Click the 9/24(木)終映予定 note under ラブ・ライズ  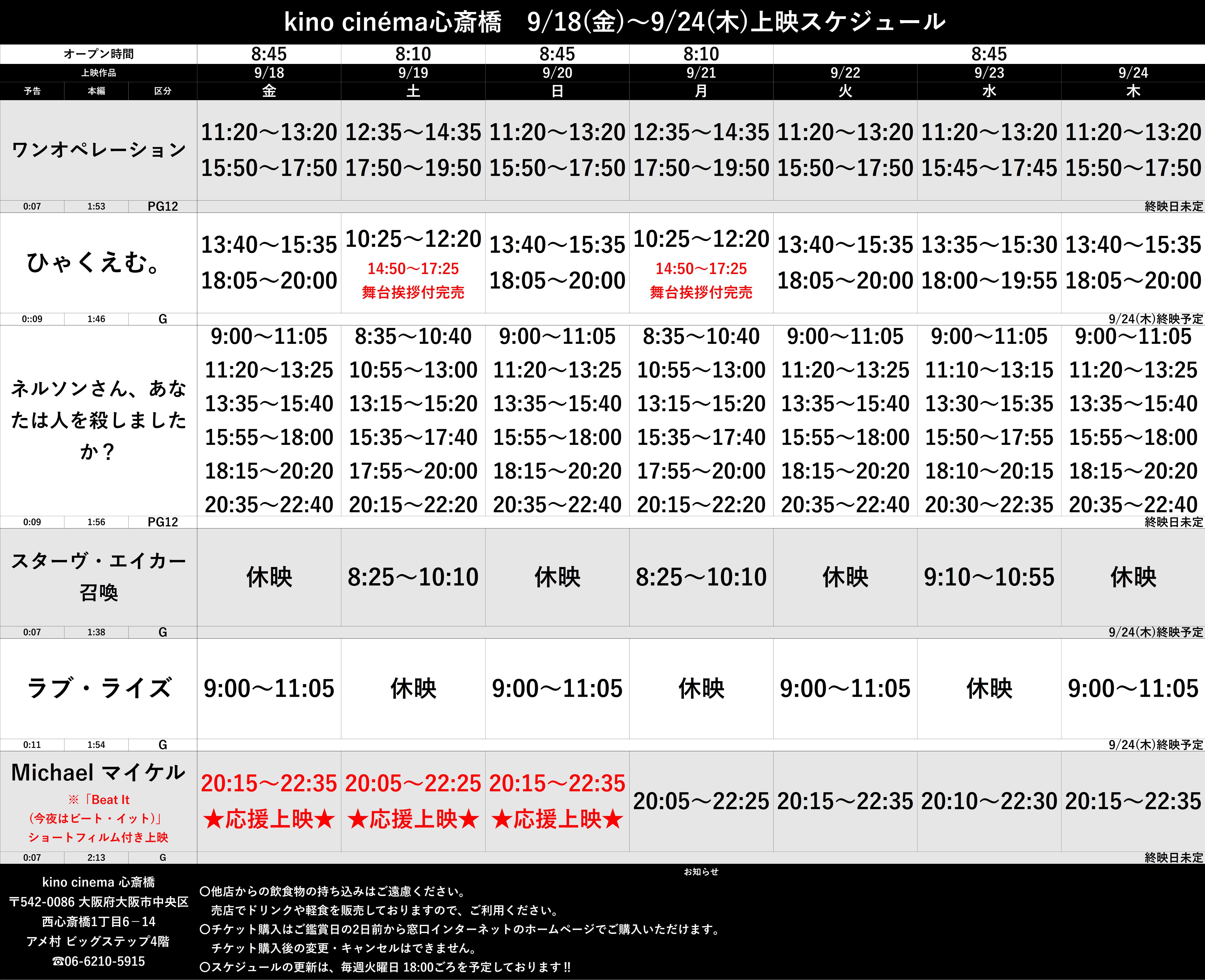click(x=1155, y=745)
